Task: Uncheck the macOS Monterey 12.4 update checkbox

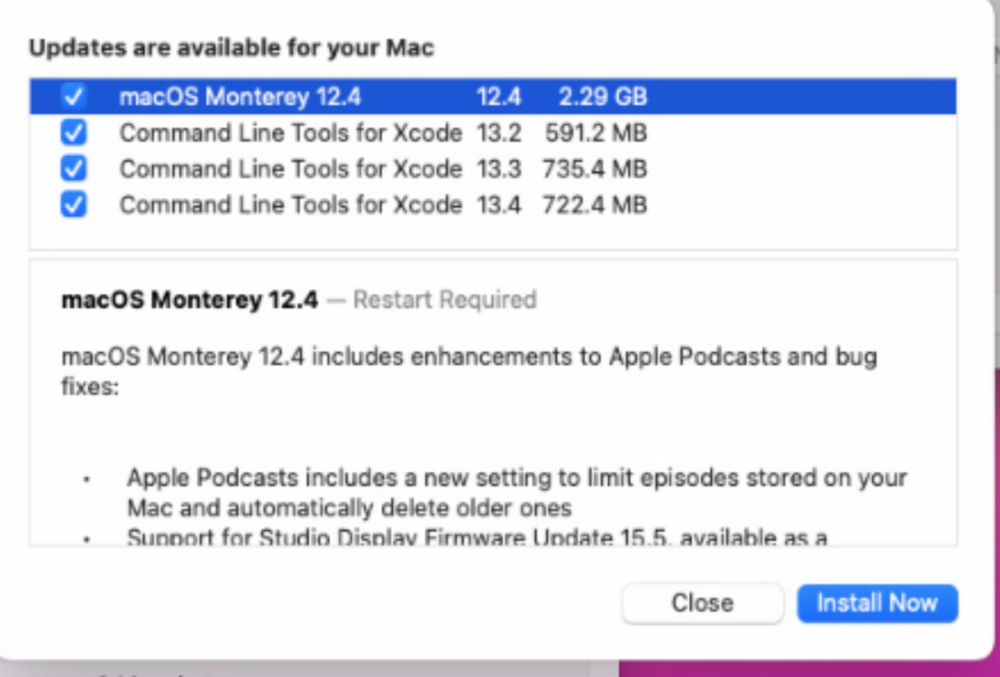Action: 73,96
